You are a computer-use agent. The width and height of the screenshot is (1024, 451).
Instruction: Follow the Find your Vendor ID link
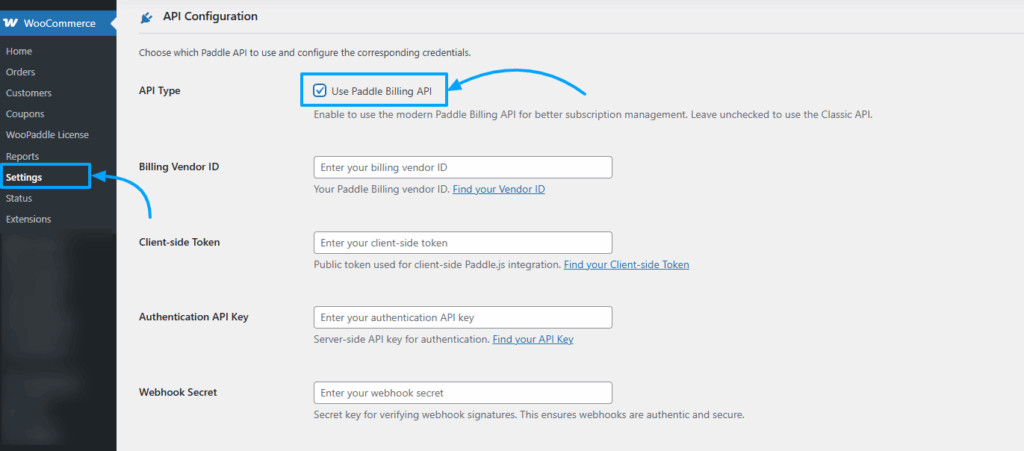click(x=499, y=189)
